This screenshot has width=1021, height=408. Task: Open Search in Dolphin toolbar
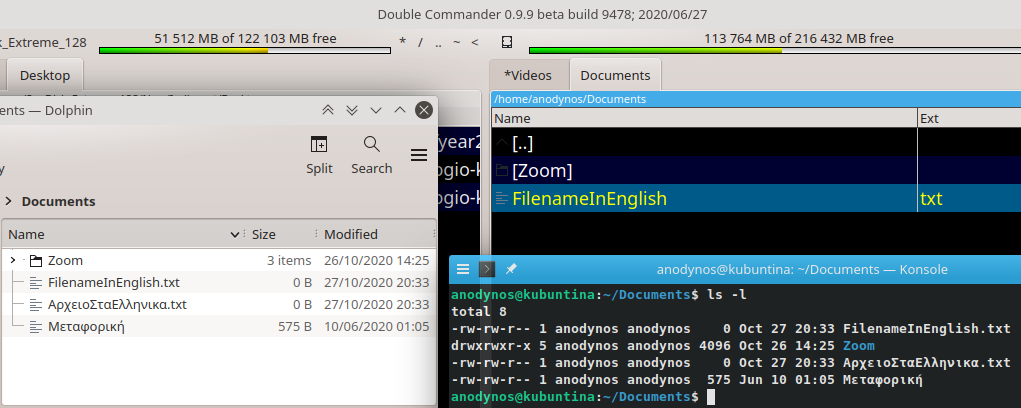[x=371, y=145]
